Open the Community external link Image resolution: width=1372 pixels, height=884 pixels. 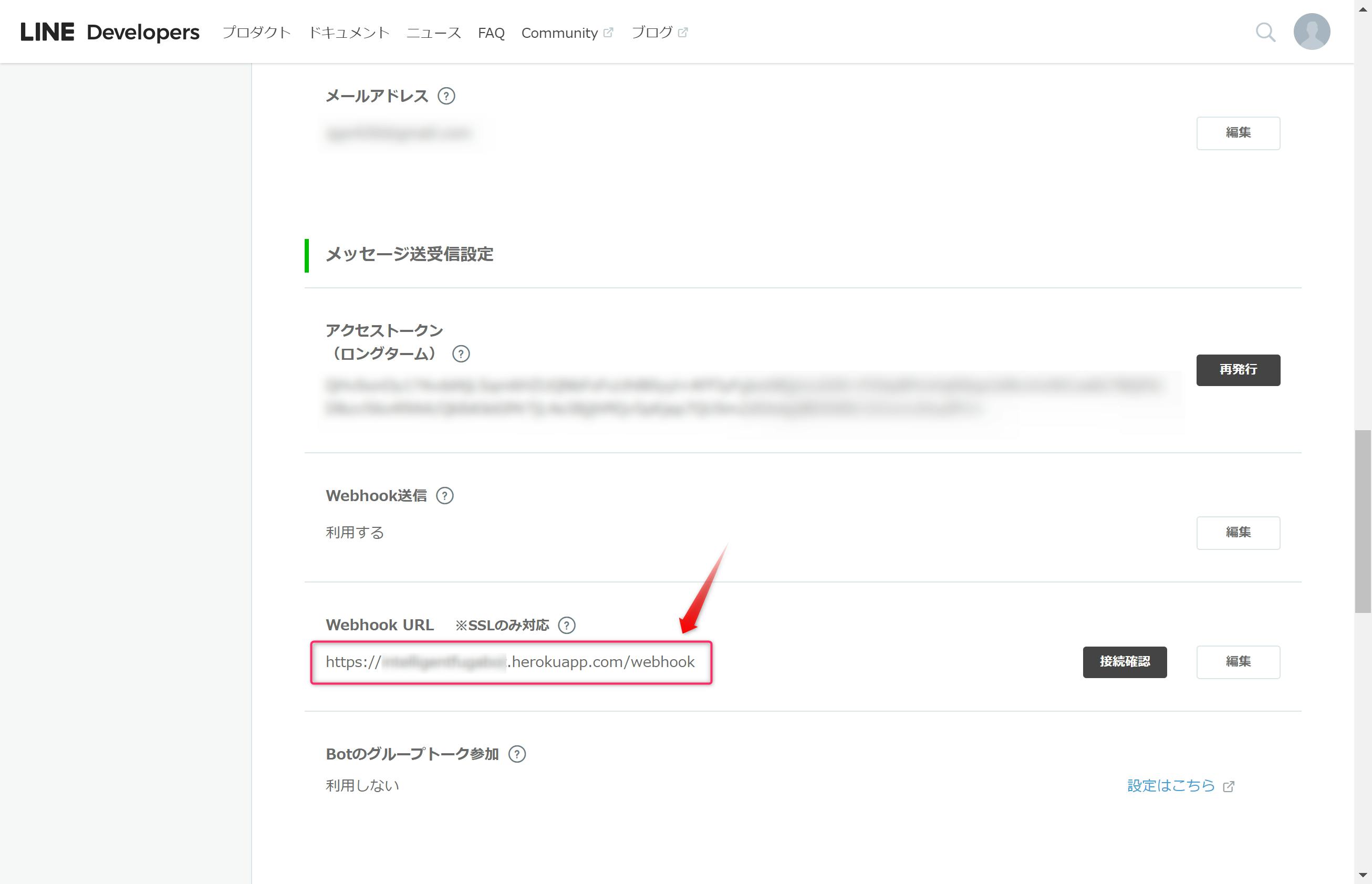tap(566, 33)
